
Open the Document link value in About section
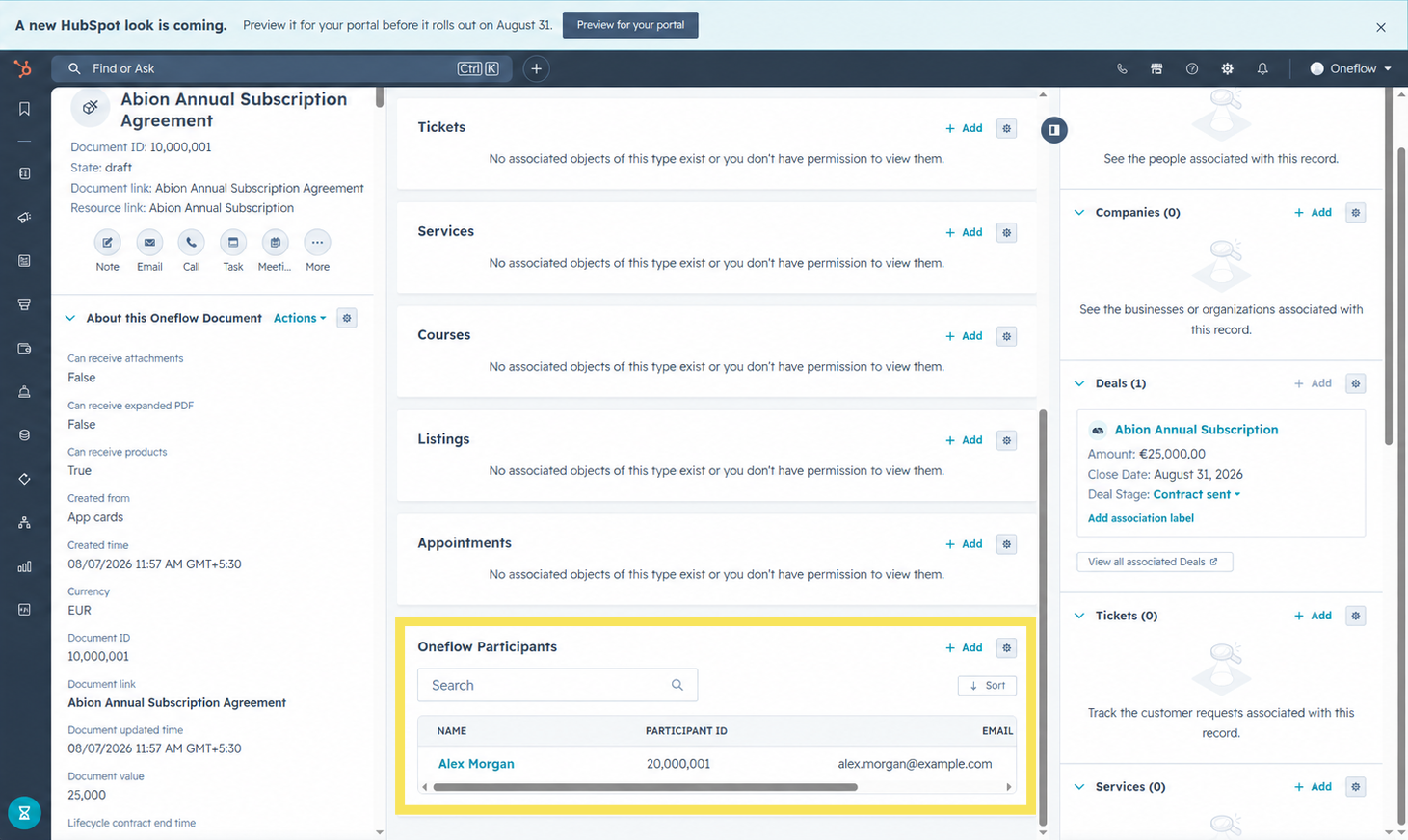(176, 702)
